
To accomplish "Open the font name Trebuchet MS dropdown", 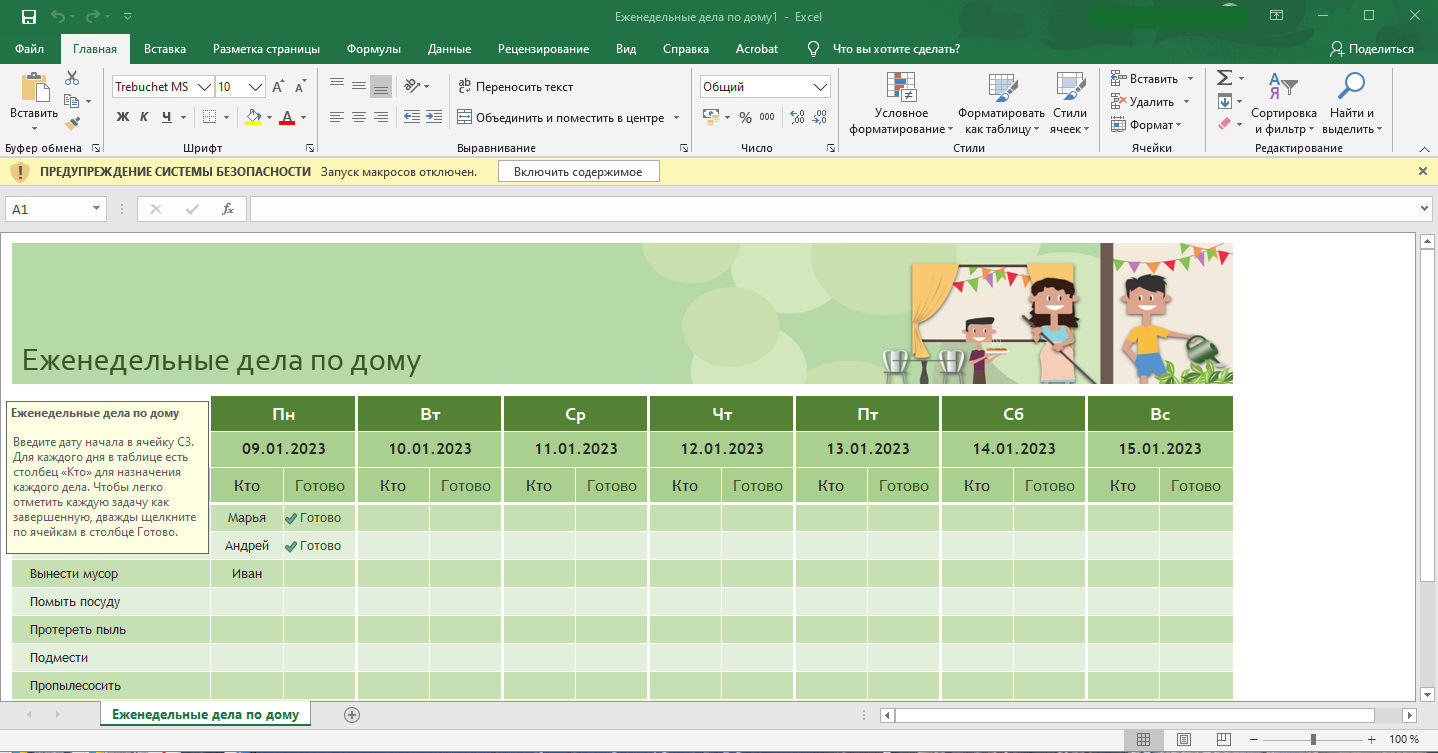I will click(x=204, y=87).
